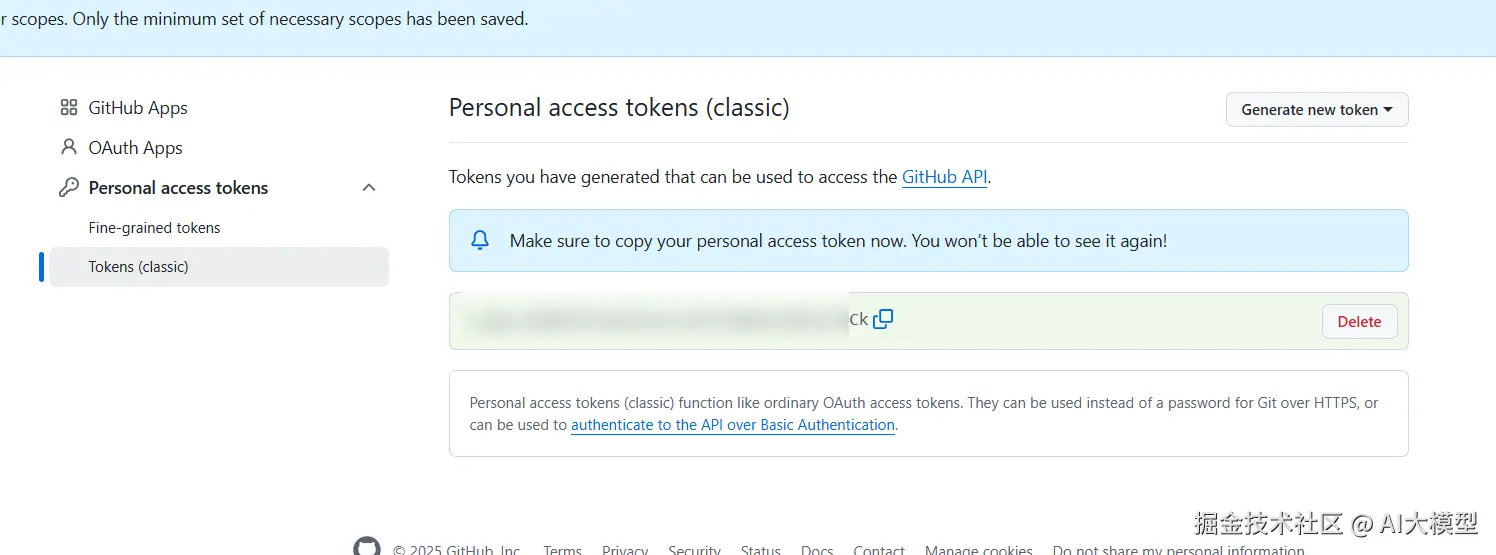Open the GitHub API link
Screen dimensions: 1496x555
pyautogui.click(x=944, y=177)
